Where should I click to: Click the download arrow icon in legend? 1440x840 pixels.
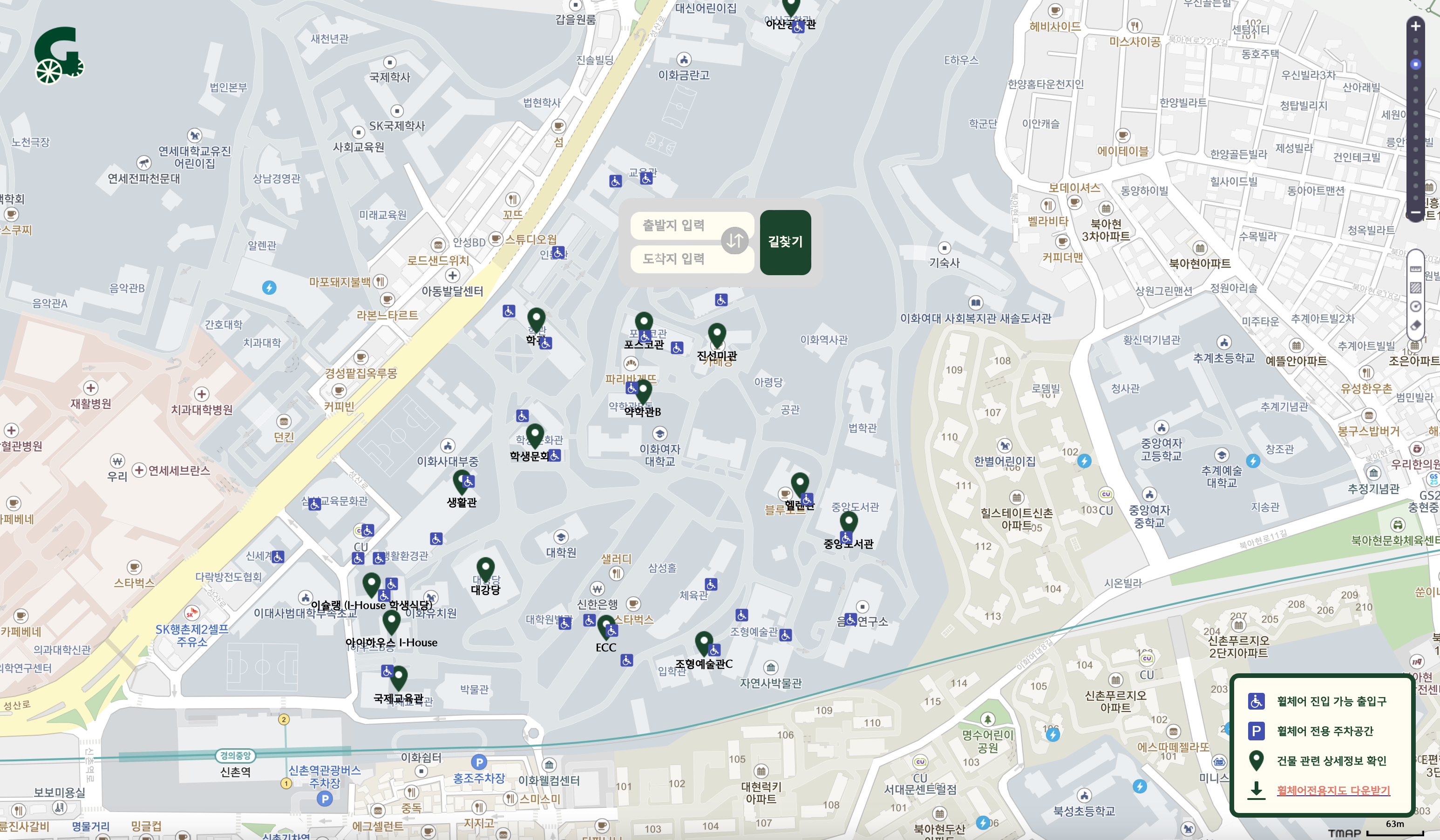1256,790
